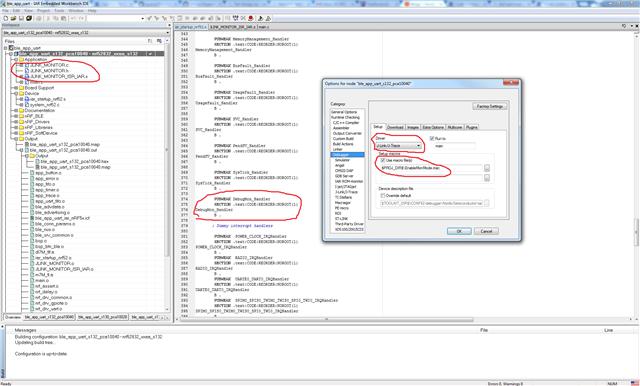The height and width of the screenshot is (386, 640).
Task: Click the Toggle Breakpoint red dot icon
Action: tap(251, 18)
